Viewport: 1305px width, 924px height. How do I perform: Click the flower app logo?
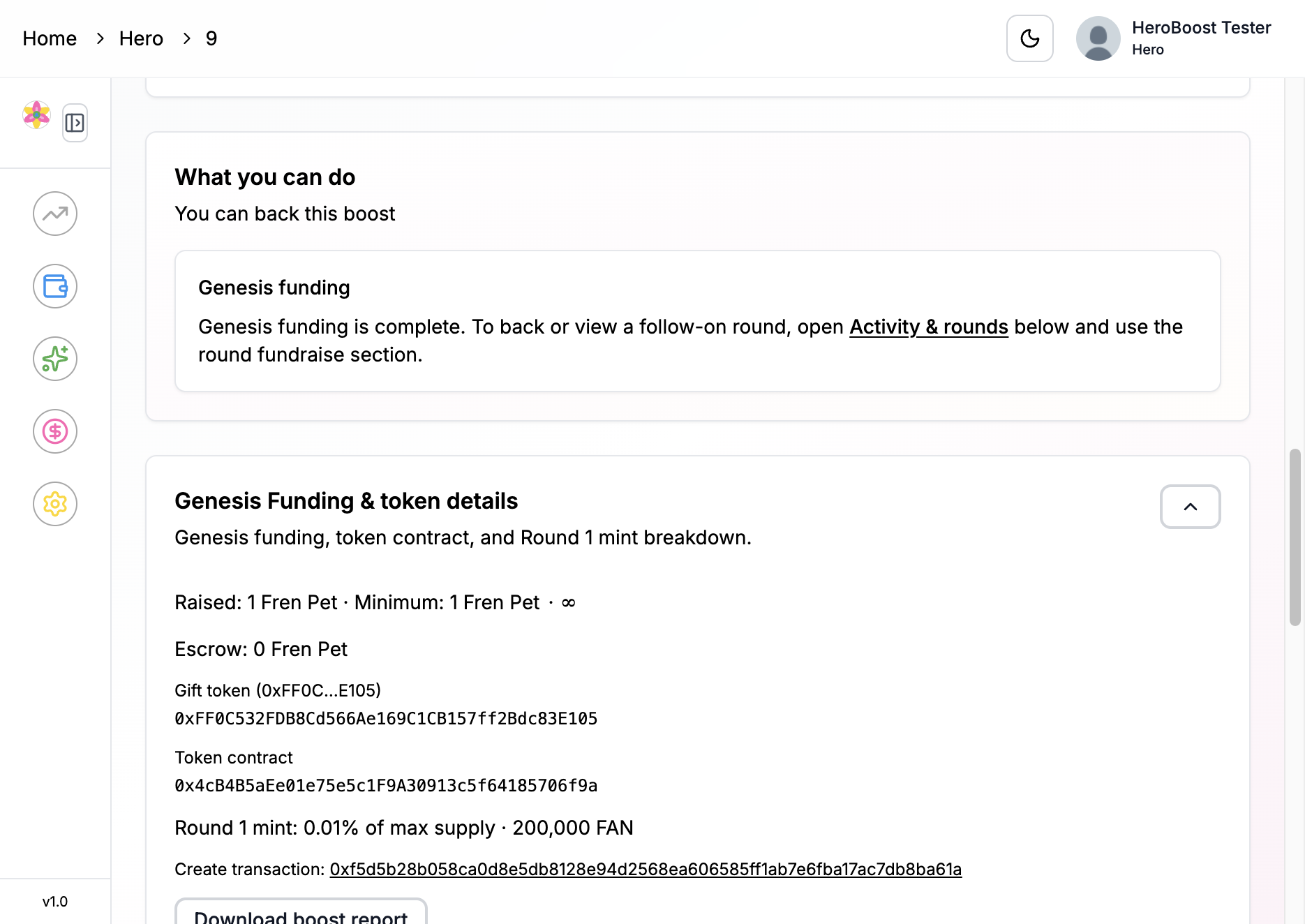tap(36, 114)
